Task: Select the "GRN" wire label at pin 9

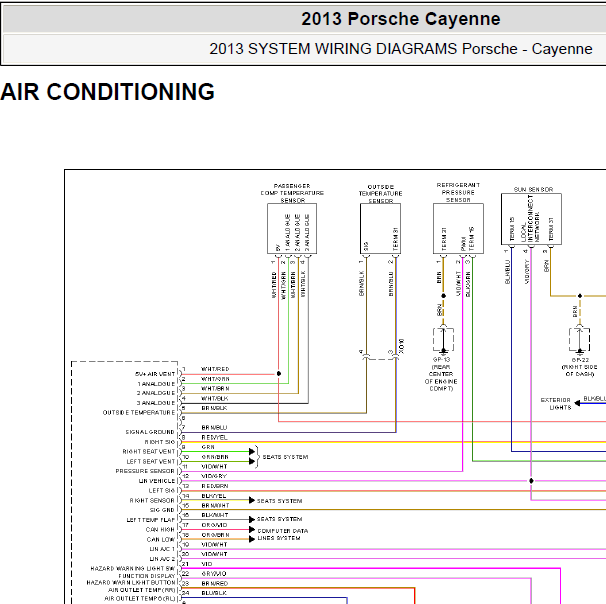Action: (x=208, y=447)
